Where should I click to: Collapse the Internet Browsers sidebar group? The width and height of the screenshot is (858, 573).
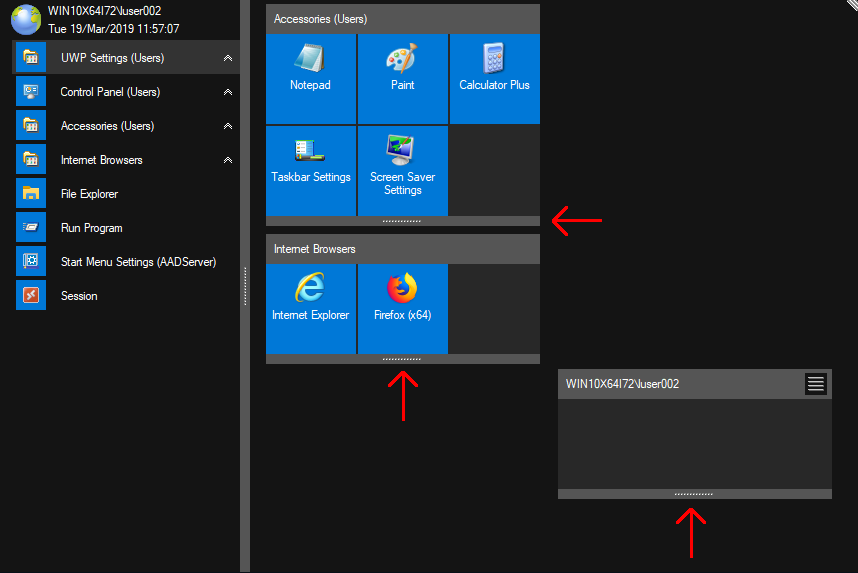coord(228,161)
